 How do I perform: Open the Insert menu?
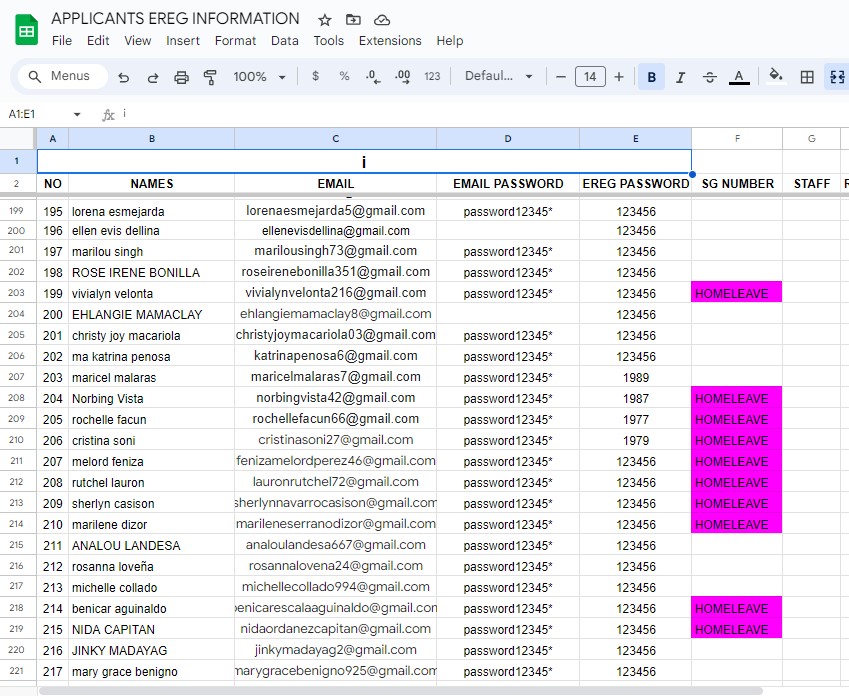(x=183, y=41)
